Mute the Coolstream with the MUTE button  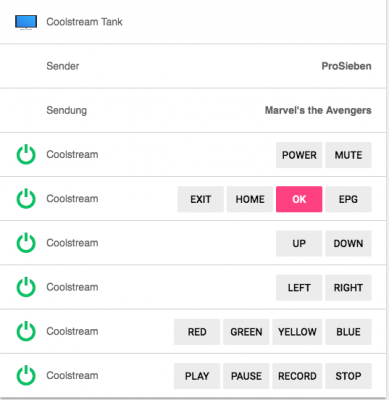(x=348, y=155)
